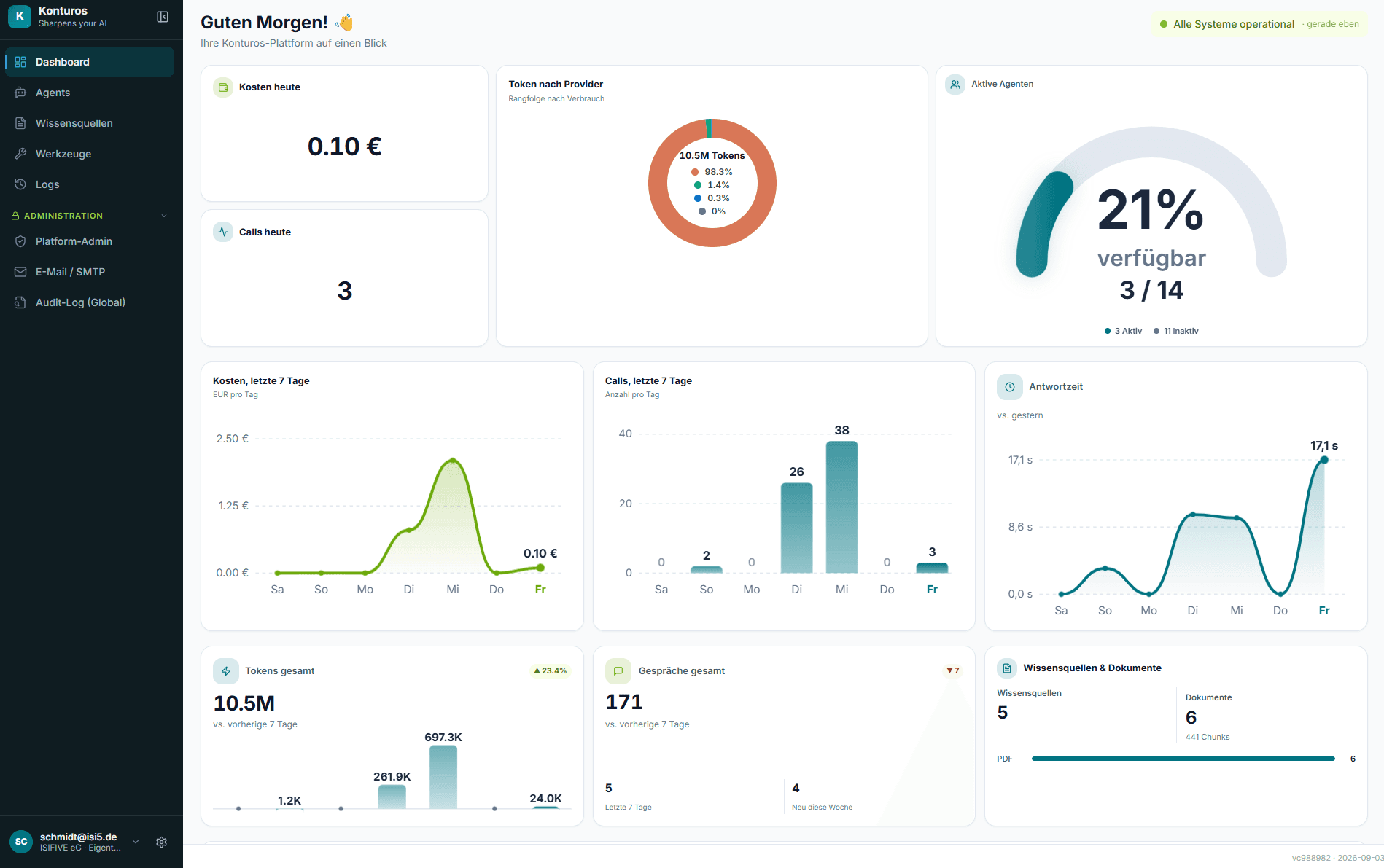Click the 98.3% orange legend dot
This screenshot has width=1384, height=868.
(695, 172)
